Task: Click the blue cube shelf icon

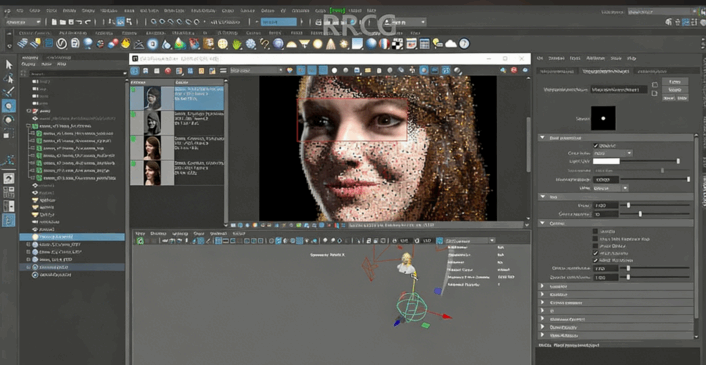Action: tap(49, 43)
